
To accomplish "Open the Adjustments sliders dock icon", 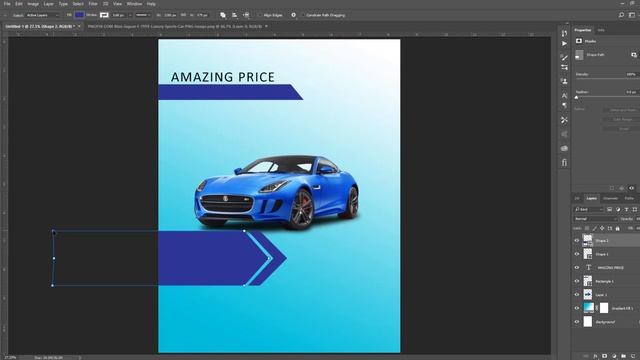I will [564, 67].
